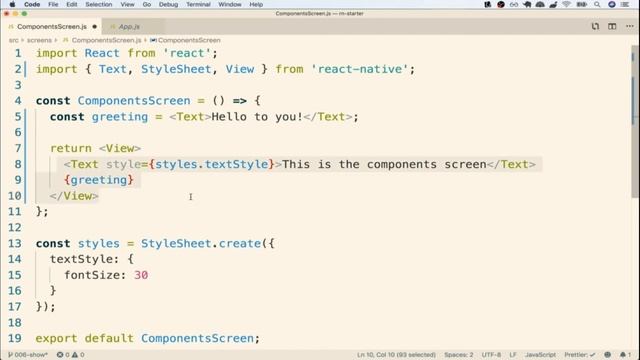Open the File menu
Screen dimensions: 640x360
point(53,4)
